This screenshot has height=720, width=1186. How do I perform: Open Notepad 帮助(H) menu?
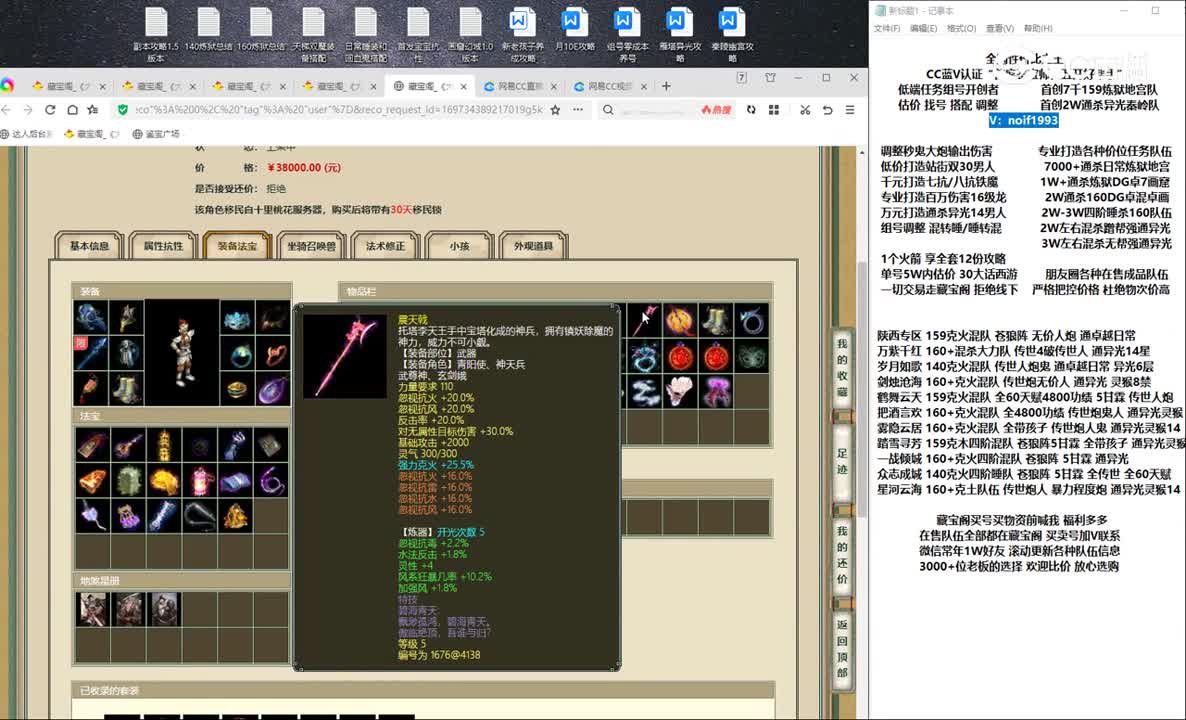[x=1038, y=28]
